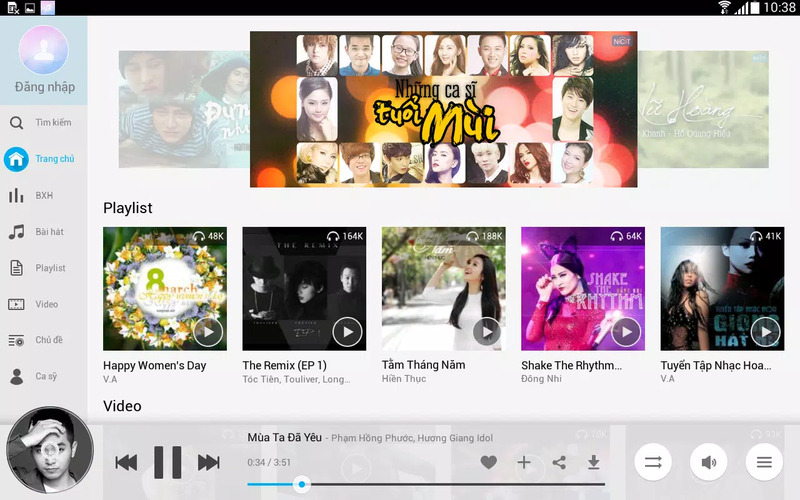Like the song with the heart icon

[489, 462]
